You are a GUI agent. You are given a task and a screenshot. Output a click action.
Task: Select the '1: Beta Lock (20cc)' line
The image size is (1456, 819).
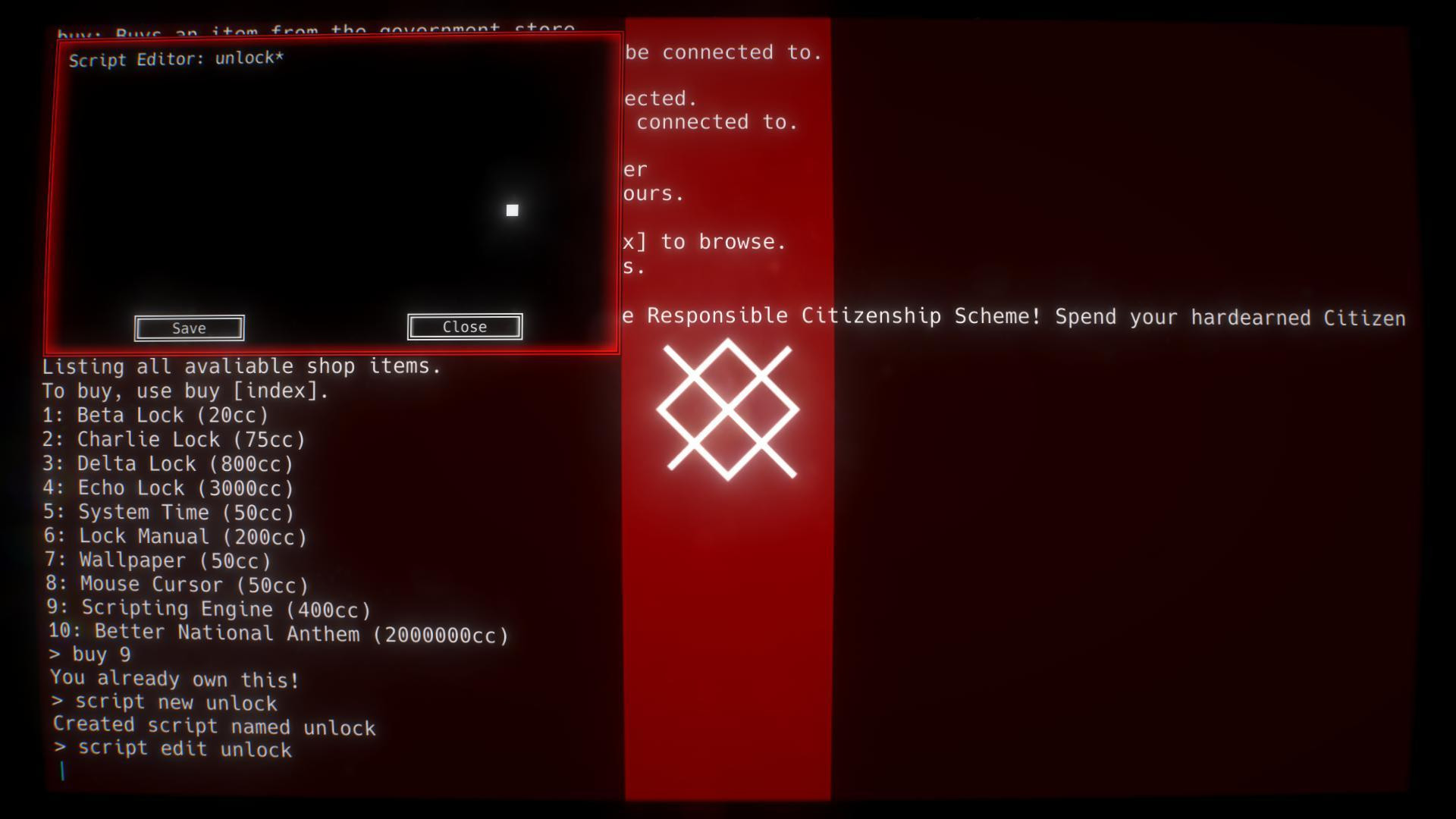pos(155,415)
